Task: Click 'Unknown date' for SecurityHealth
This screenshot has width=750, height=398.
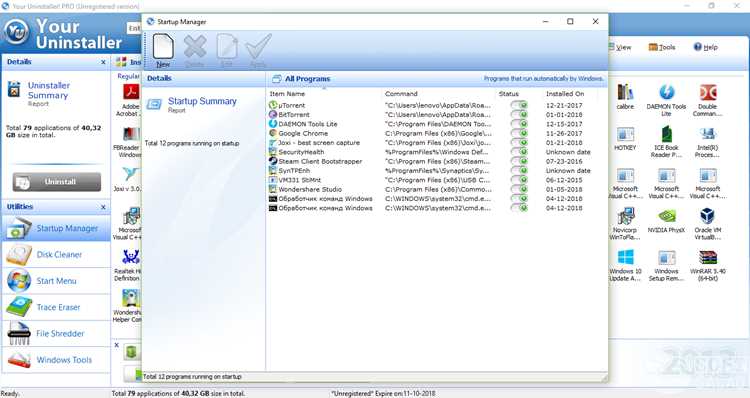Action: tap(568, 152)
